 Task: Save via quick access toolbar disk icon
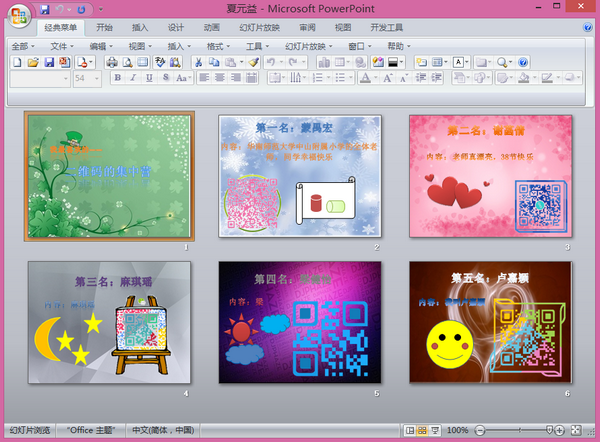click(45, 9)
